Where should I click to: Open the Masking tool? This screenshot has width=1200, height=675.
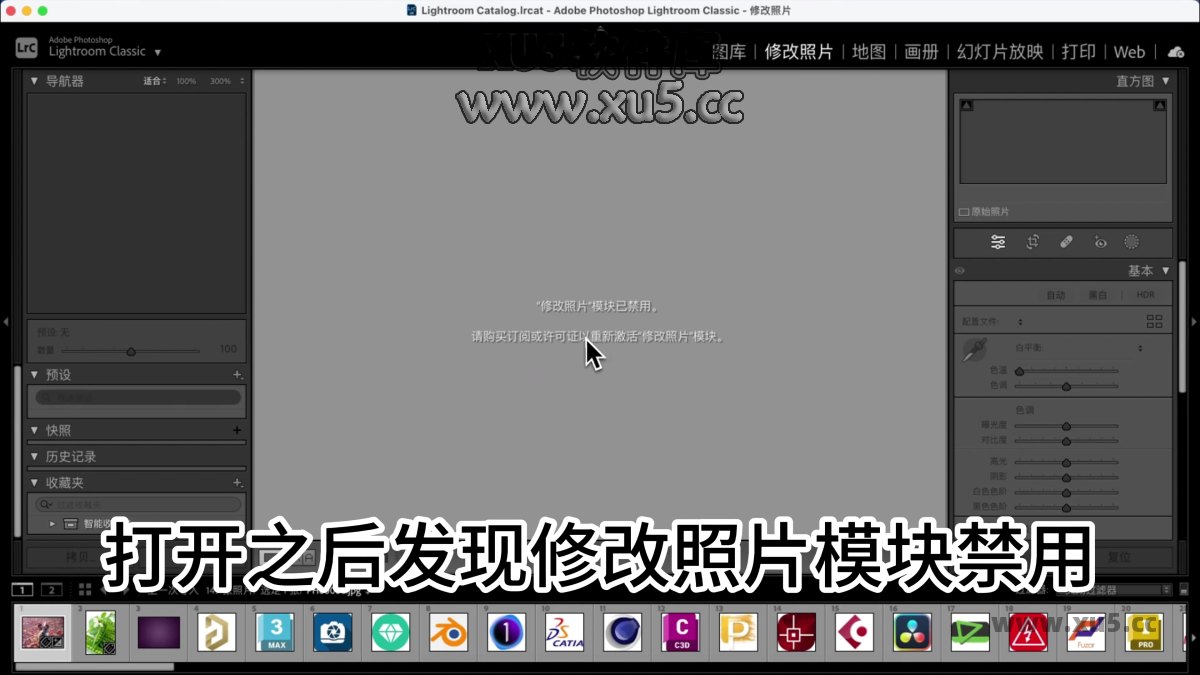[1132, 242]
